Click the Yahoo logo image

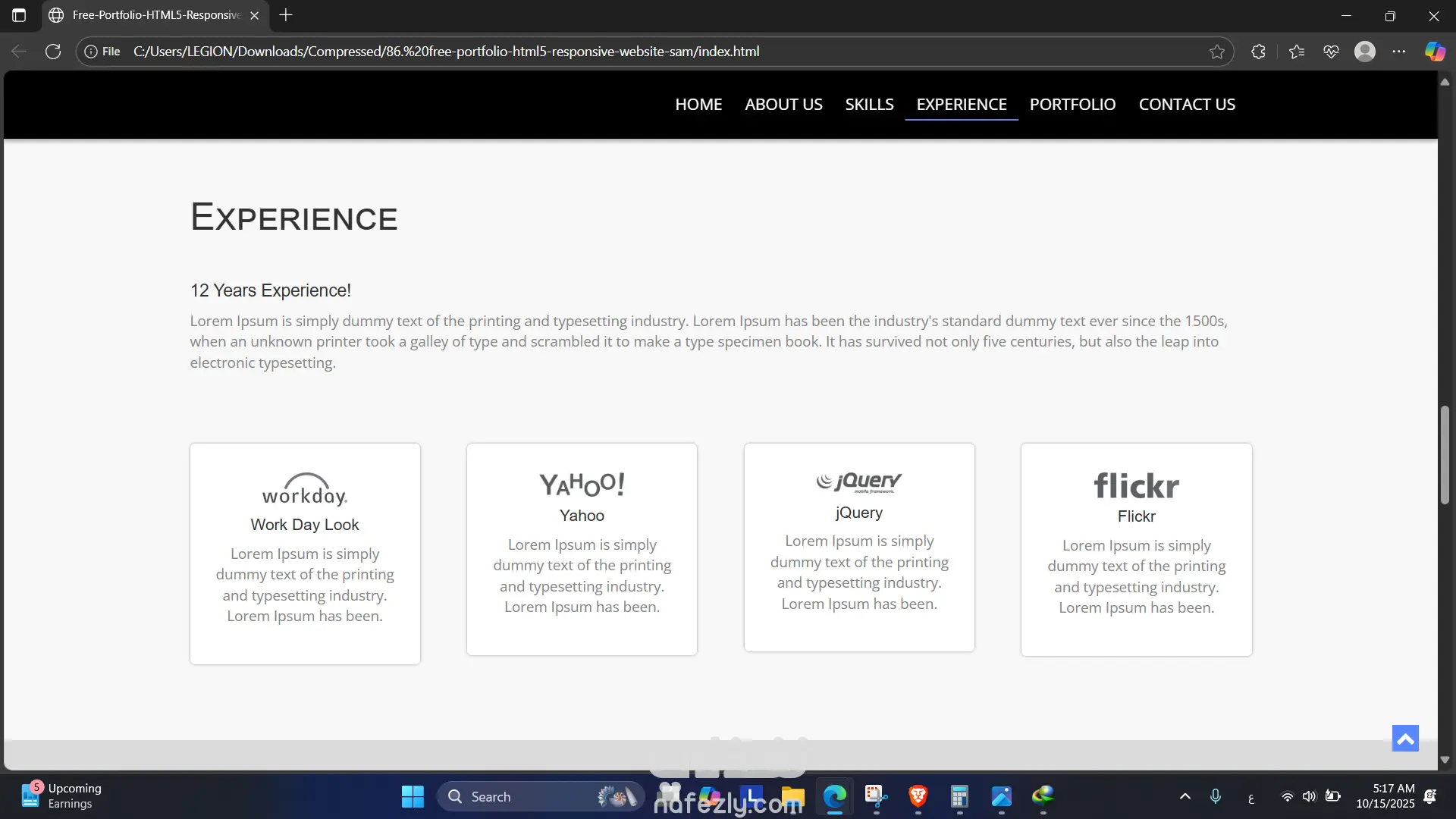point(582,484)
